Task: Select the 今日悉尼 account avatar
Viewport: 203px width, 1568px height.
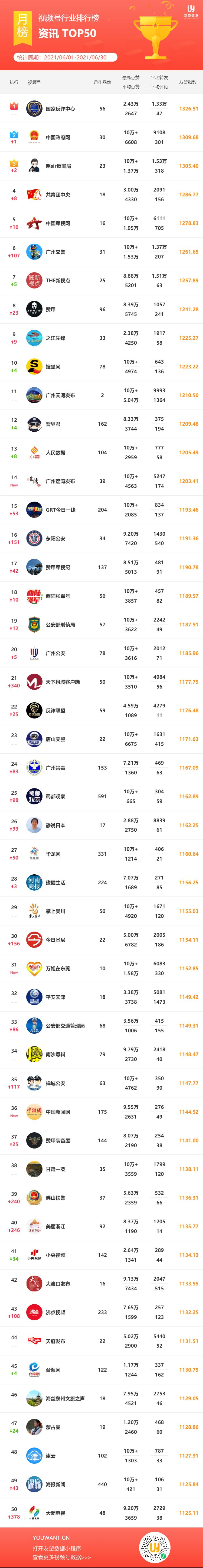Action: click(x=34, y=940)
